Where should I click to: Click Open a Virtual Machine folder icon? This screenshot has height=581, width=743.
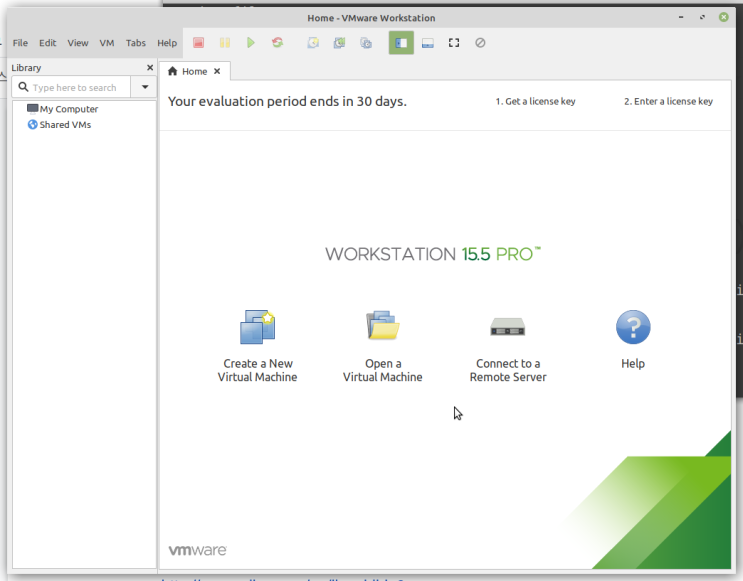382,326
